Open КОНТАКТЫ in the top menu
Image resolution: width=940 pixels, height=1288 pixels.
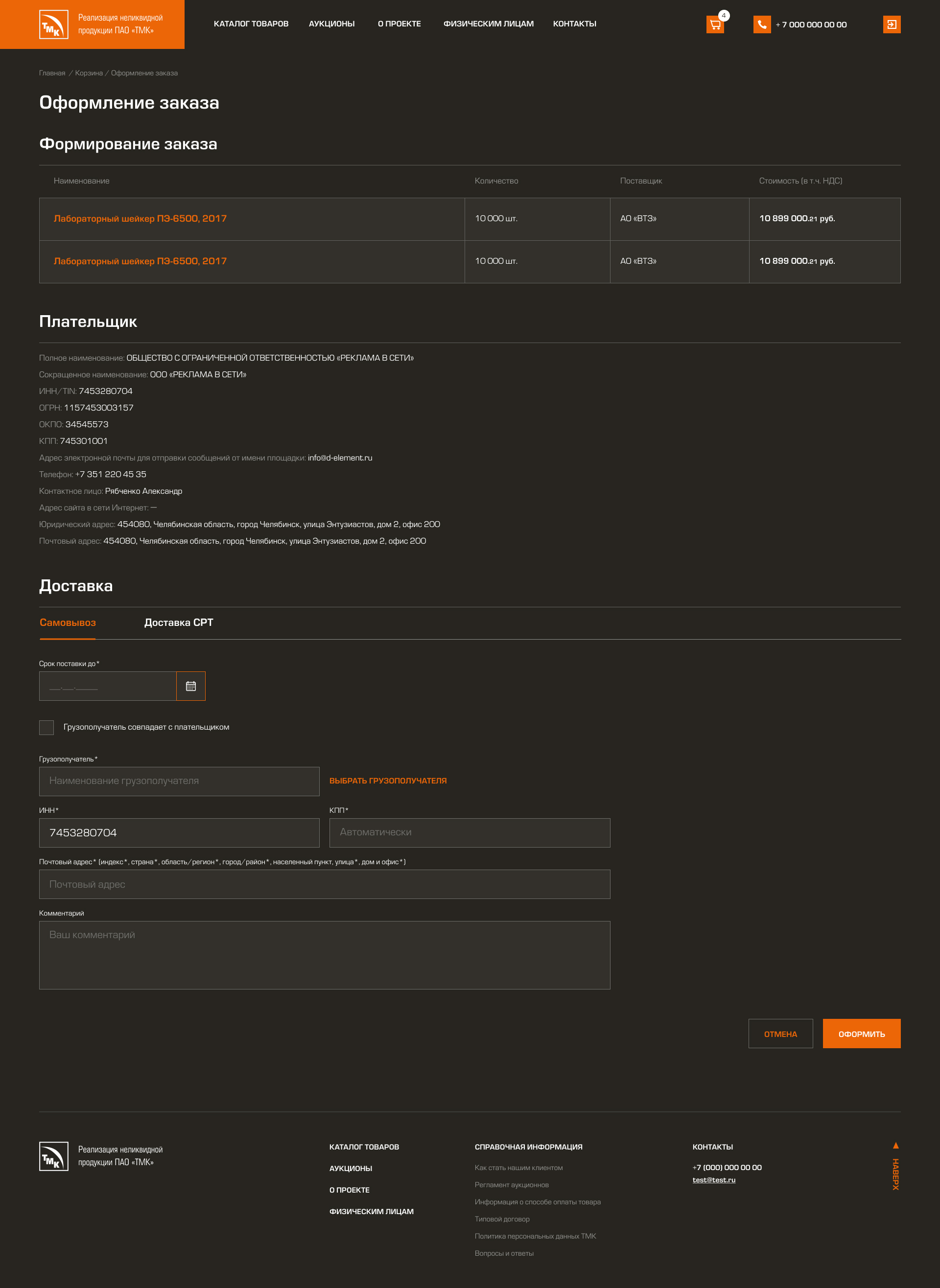click(x=575, y=24)
